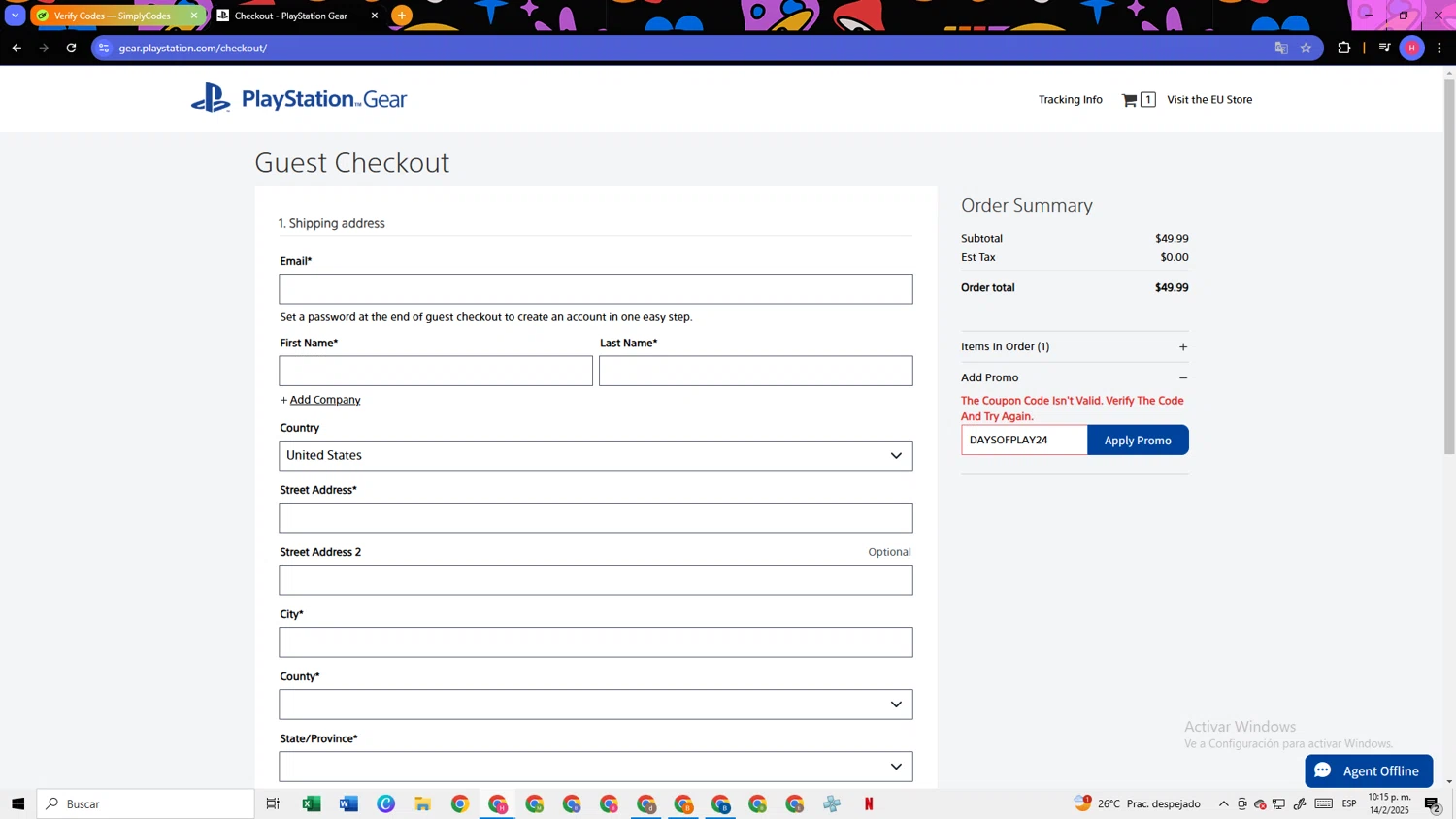Open media controls icon in toolbar
1456x819 pixels.
click(x=1384, y=48)
